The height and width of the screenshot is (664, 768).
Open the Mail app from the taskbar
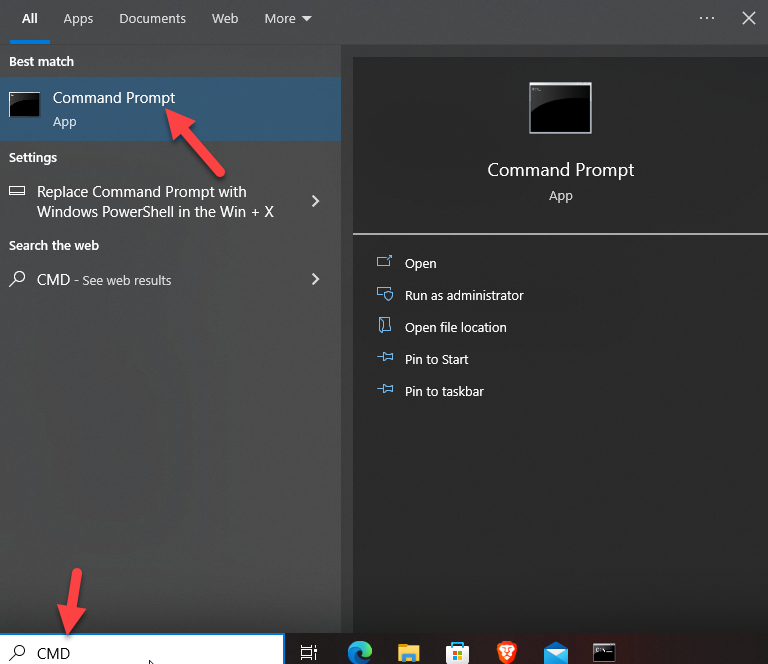click(555, 653)
